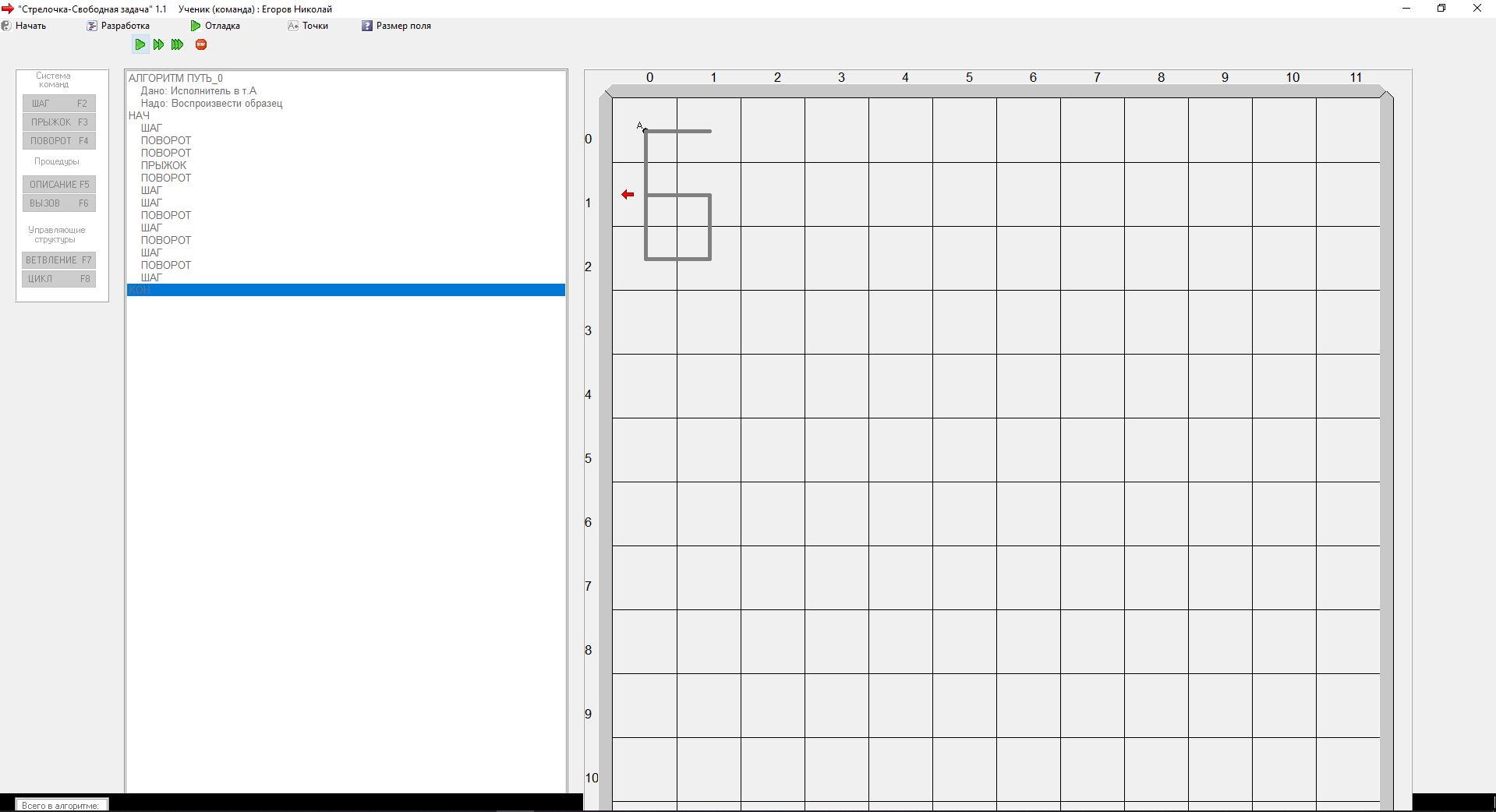Click the ШАГ F2 command button
The image size is (1496, 812).
pos(59,104)
